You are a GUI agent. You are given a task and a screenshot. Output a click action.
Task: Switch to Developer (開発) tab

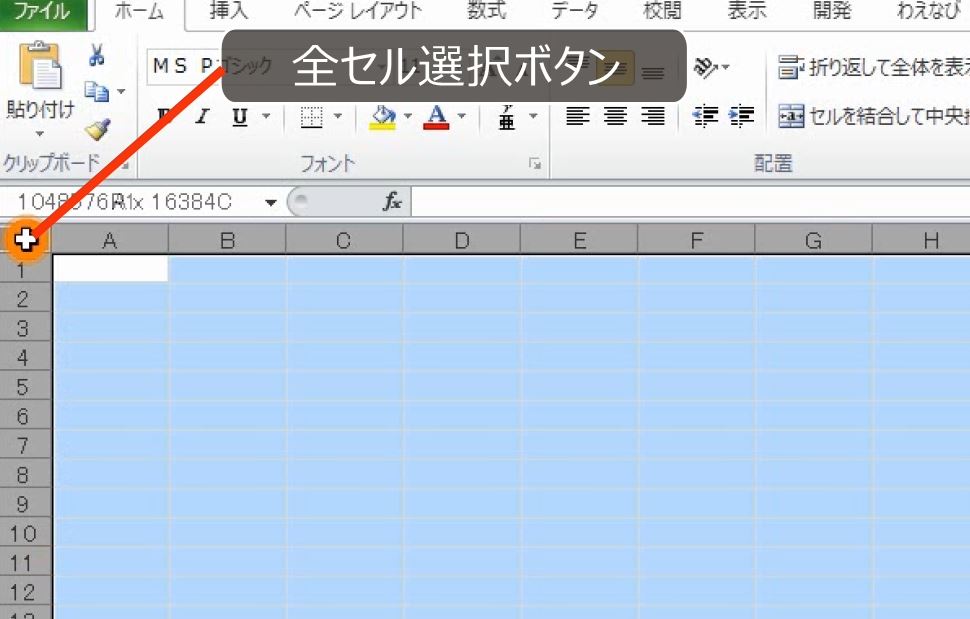point(832,12)
